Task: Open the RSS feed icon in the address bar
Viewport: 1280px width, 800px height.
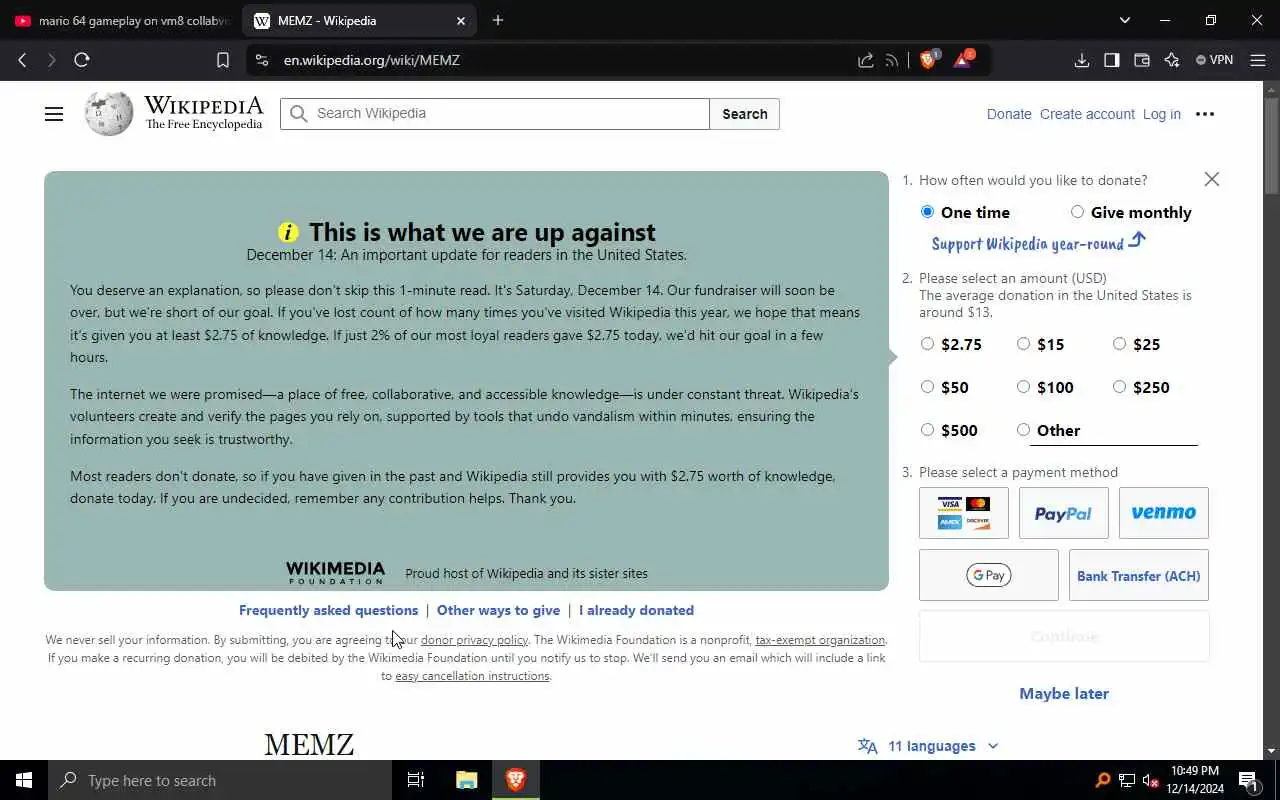Action: pyautogui.click(x=892, y=60)
